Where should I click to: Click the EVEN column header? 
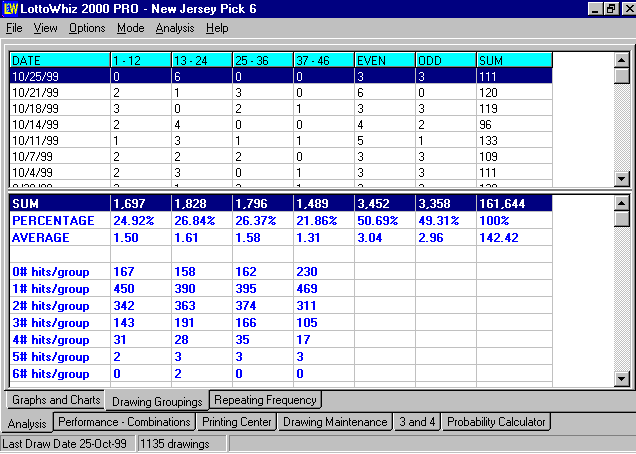(x=385, y=60)
